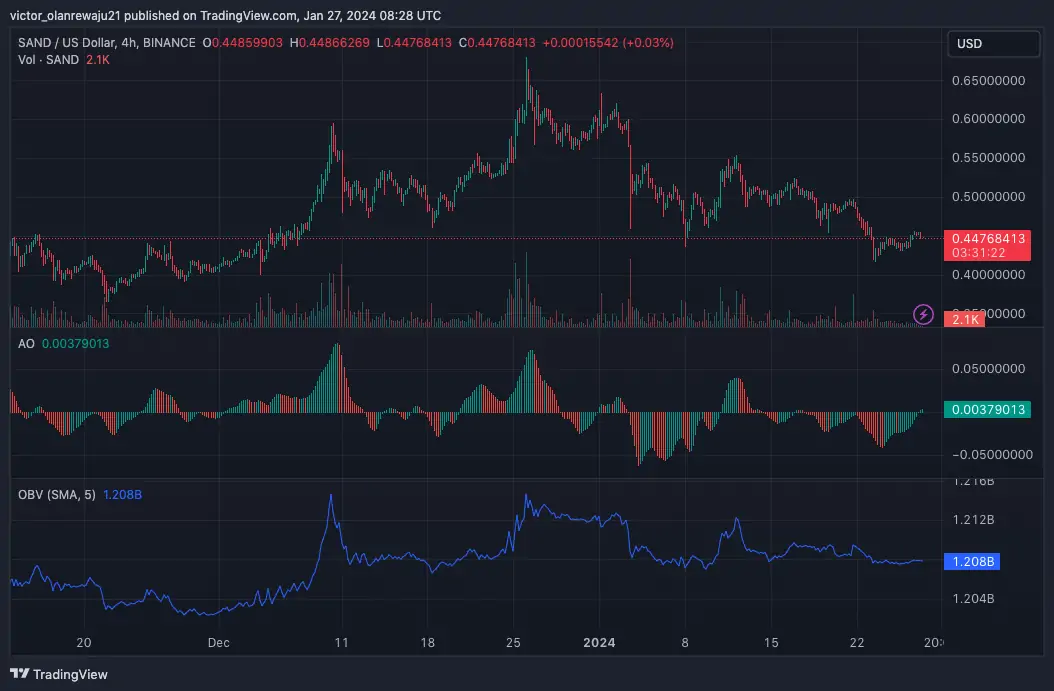
Task: Click the open value O0.44859903 in header
Action: [x=243, y=42]
